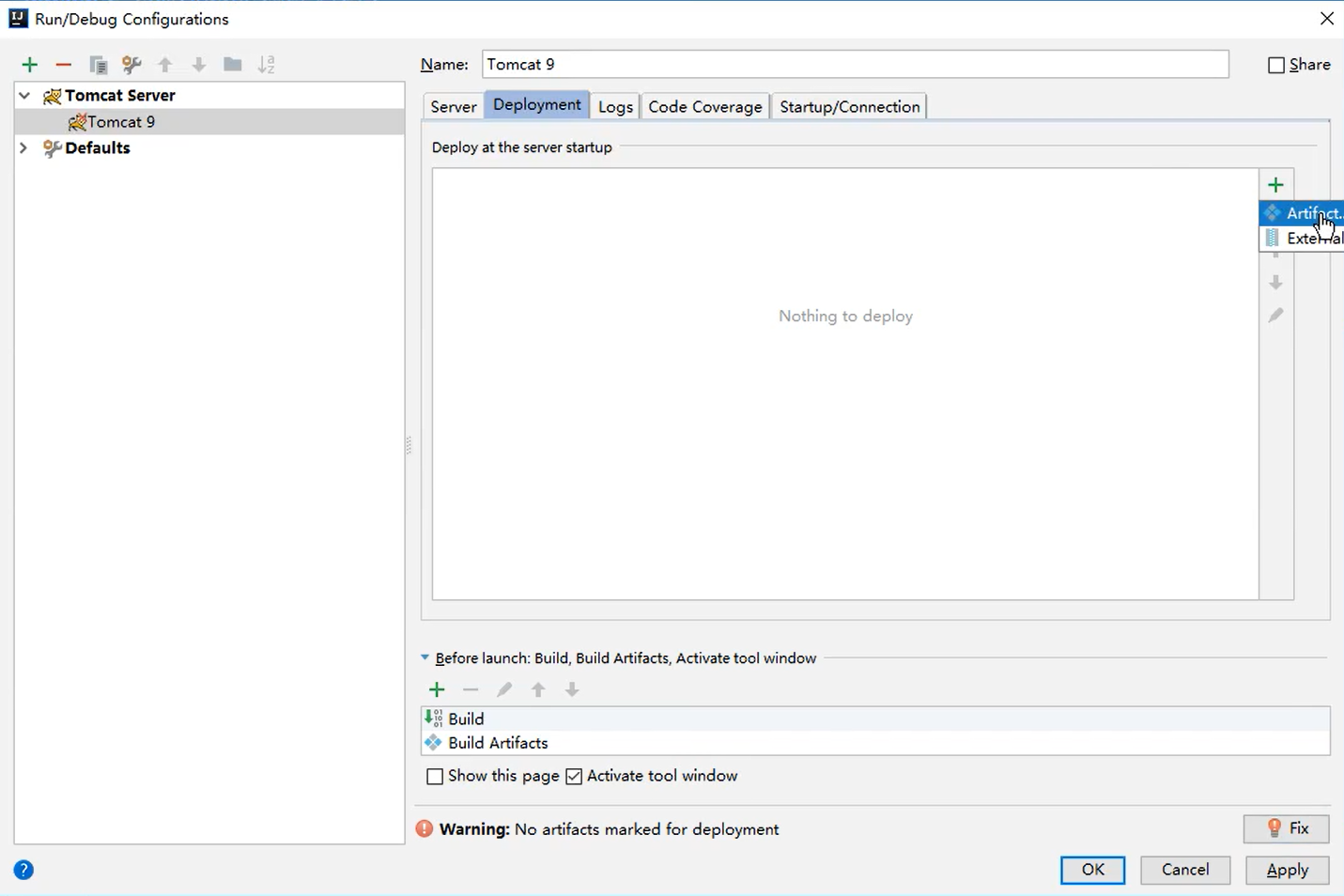Image resolution: width=1344 pixels, height=896 pixels.
Task: Select the Deployment tab
Action: pos(537,105)
